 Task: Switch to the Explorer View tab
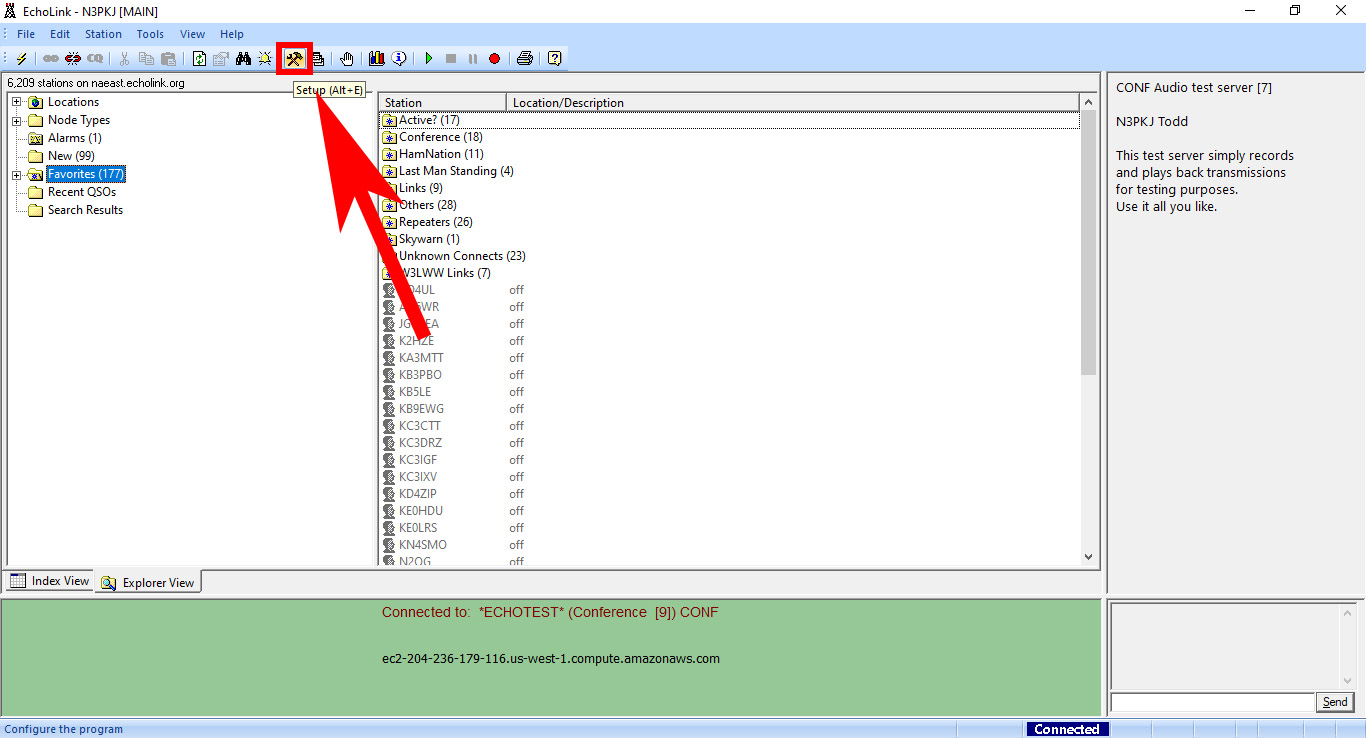[x=148, y=582]
